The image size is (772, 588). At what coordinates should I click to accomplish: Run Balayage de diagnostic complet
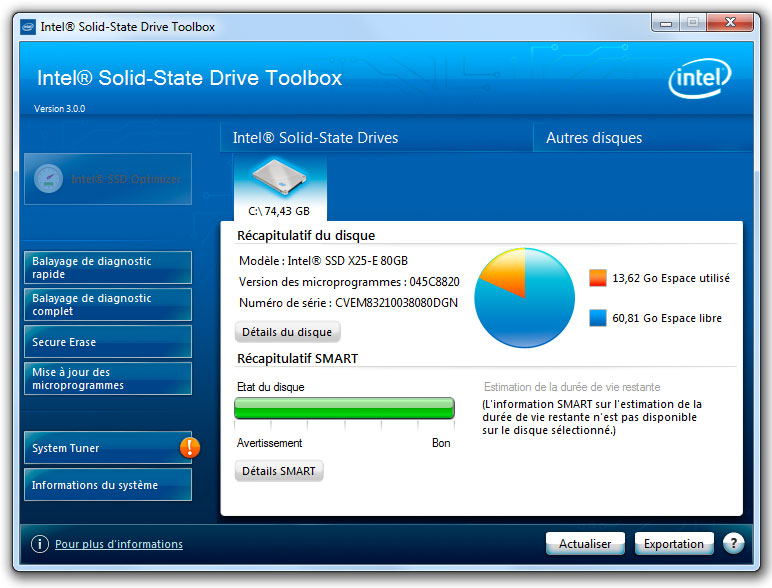108,304
